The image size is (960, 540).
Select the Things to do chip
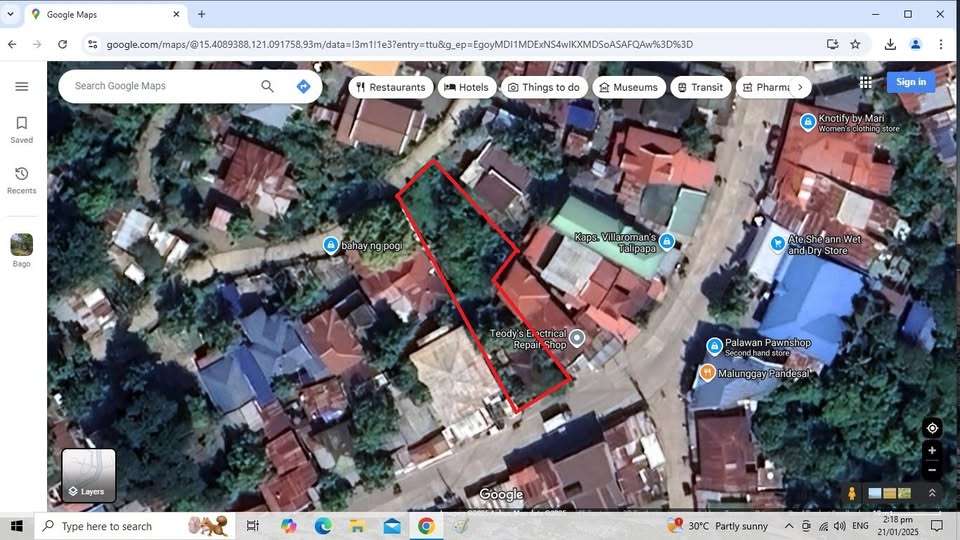pyautogui.click(x=544, y=88)
